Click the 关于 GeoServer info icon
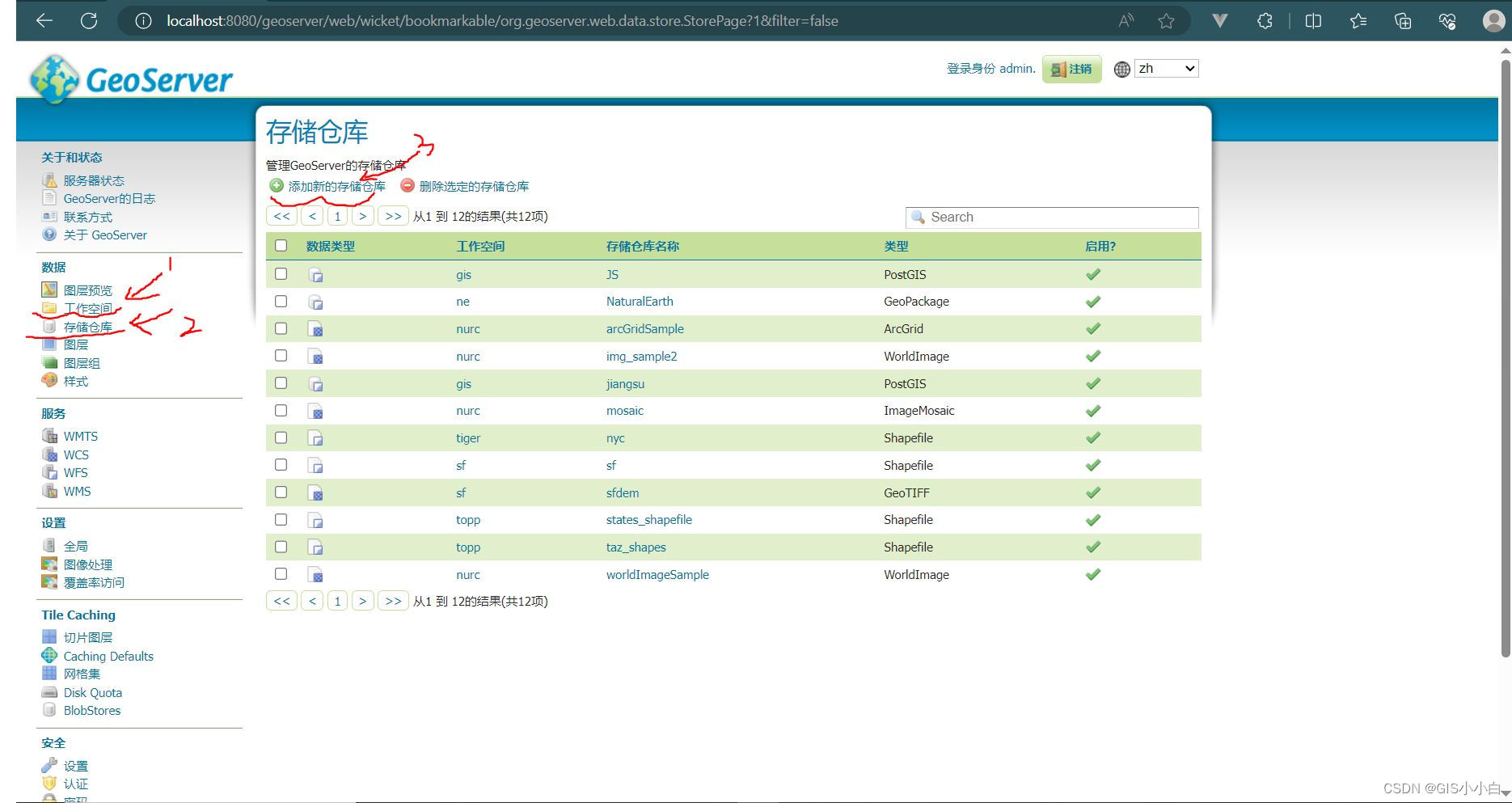Viewport: 1512px width, 803px height. [x=49, y=235]
